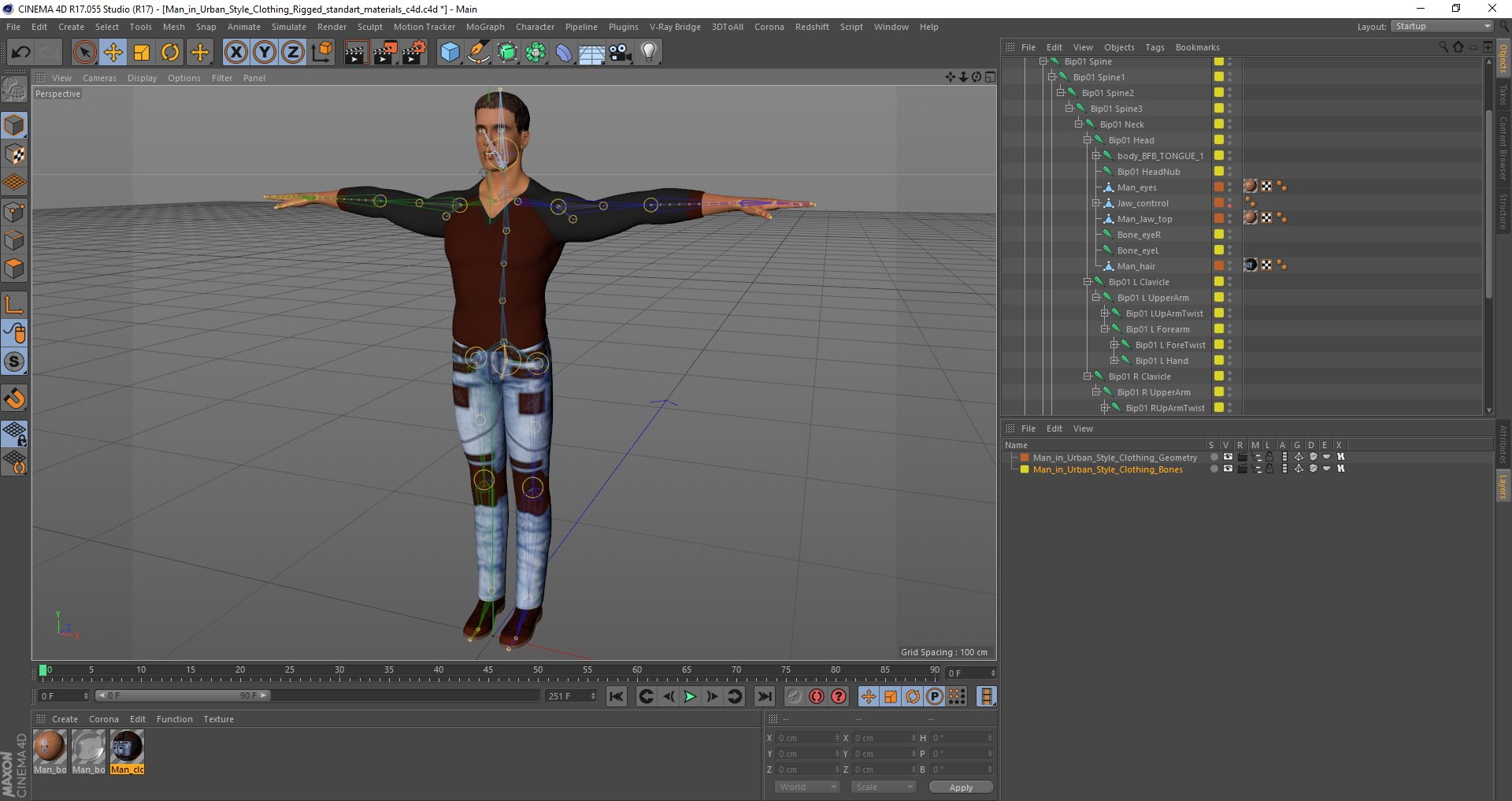This screenshot has width=1512, height=801.
Task: Open the Layout Startup dropdown
Action: pyautogui.click(x=1441, y=27)
